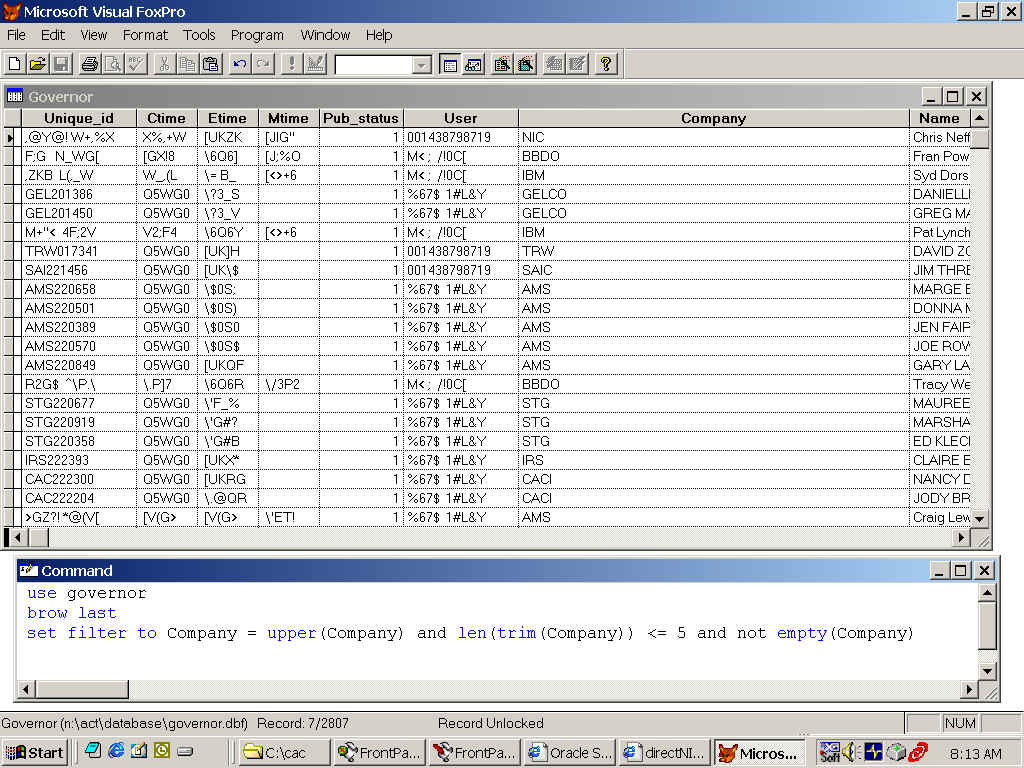Click the Unique_id column header

point(79,118)
